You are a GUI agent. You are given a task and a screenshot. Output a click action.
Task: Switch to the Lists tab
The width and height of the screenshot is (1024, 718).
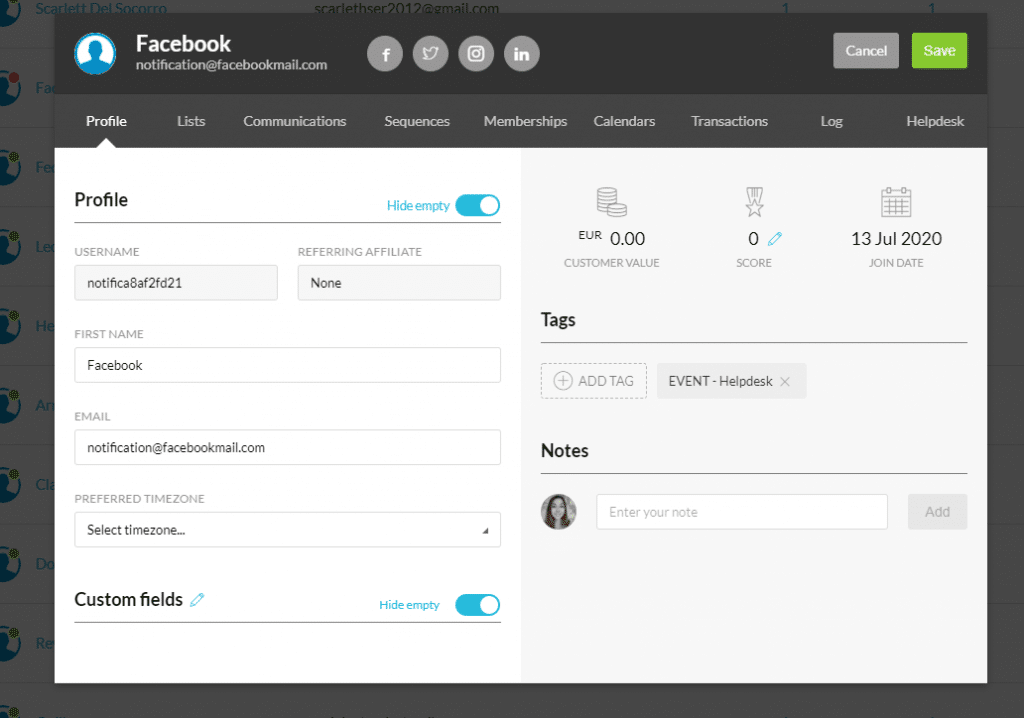tap(191, 121)
